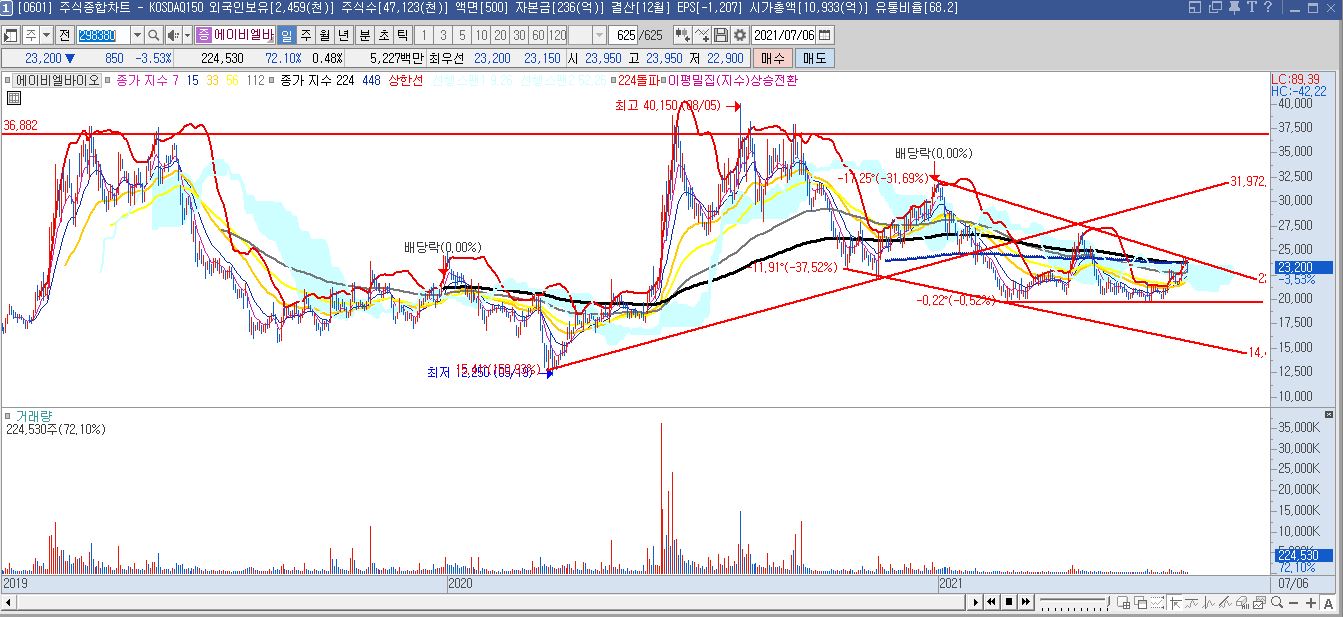Open the stock code history dropdown
This screenshot has height=617, width=1343.
(x=138, y=35)
